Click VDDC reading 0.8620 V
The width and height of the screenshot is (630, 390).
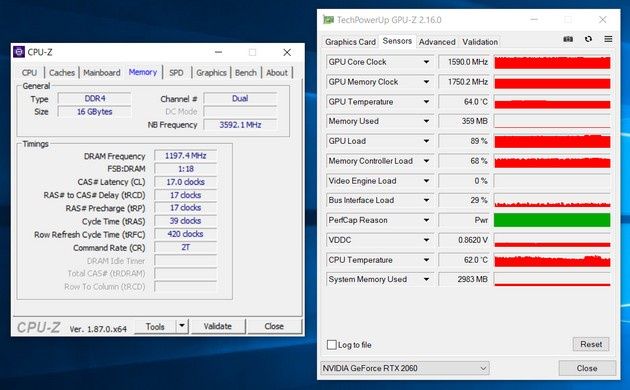click(x=464, y=240)
